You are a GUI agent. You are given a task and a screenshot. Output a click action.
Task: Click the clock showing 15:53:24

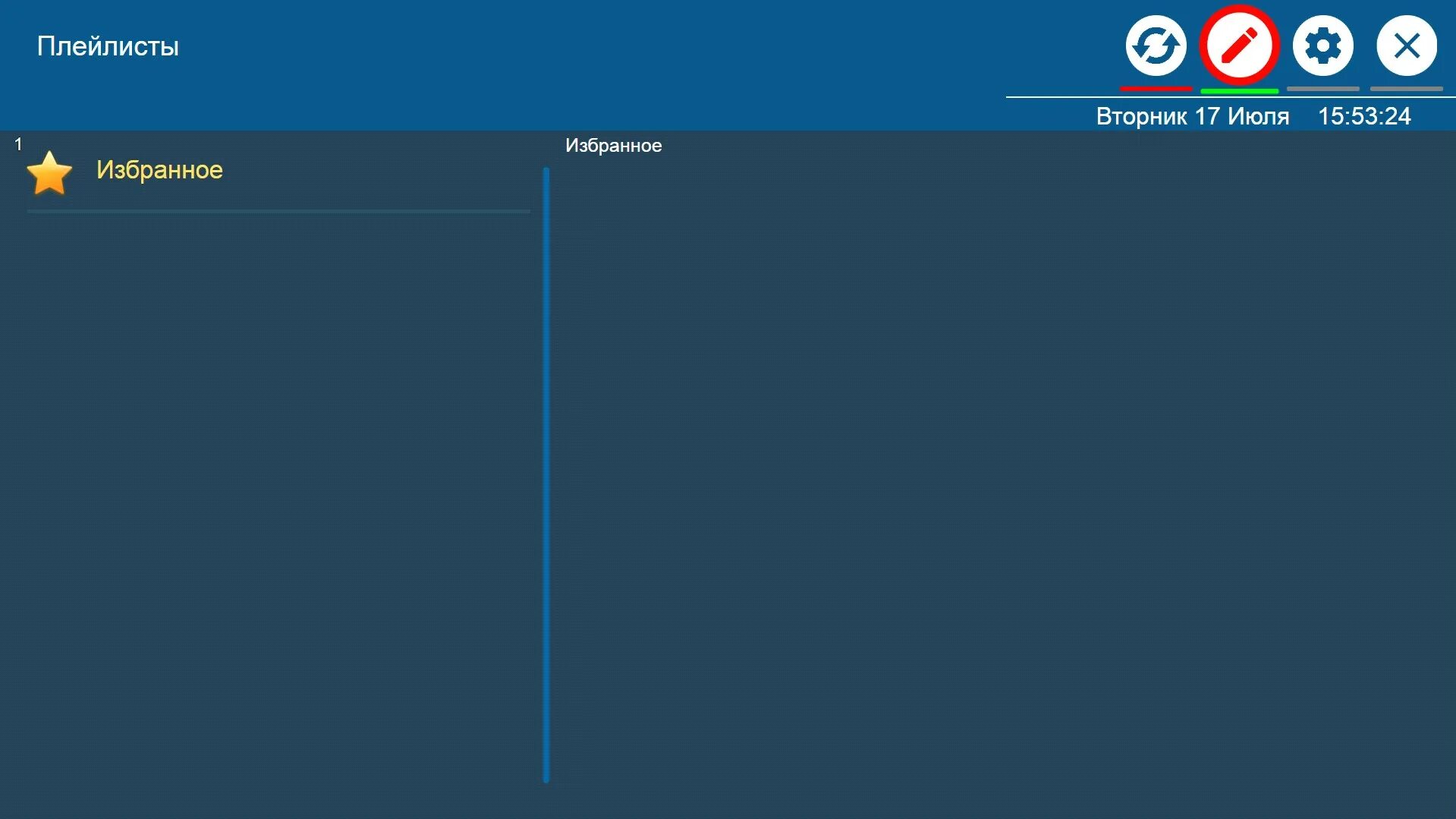coord(1364,116)
